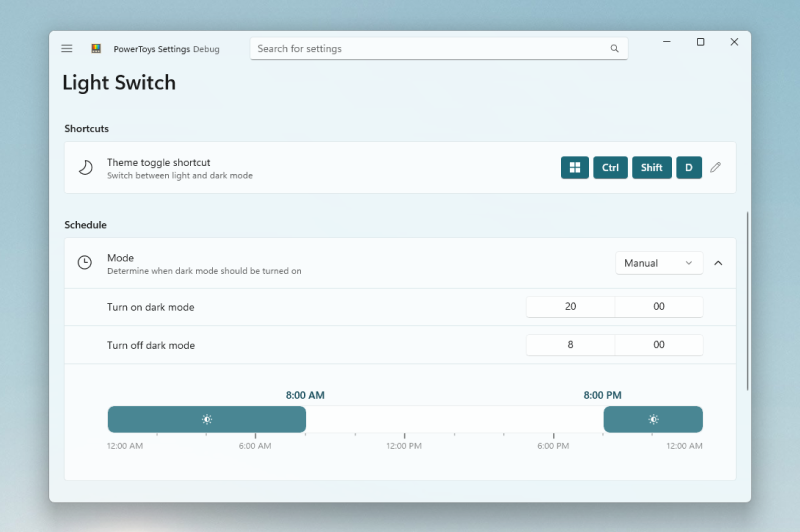Collapse the Mode schedule section

718,263
